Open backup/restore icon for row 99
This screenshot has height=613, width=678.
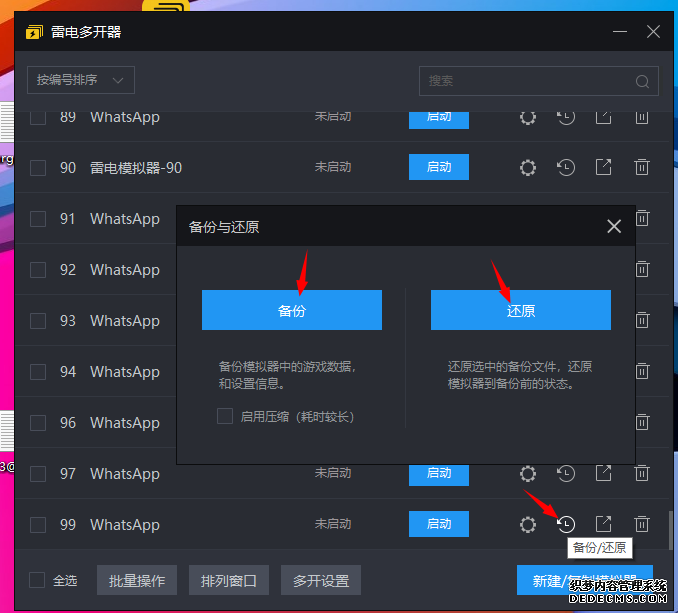tap(566, 524)
